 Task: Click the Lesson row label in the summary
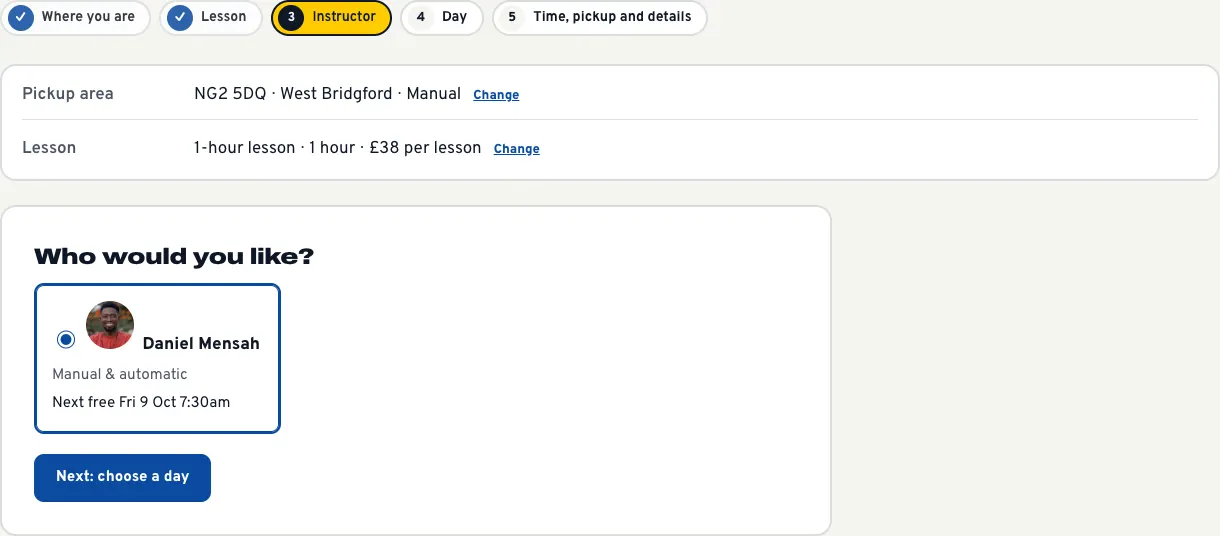point(49,148)
